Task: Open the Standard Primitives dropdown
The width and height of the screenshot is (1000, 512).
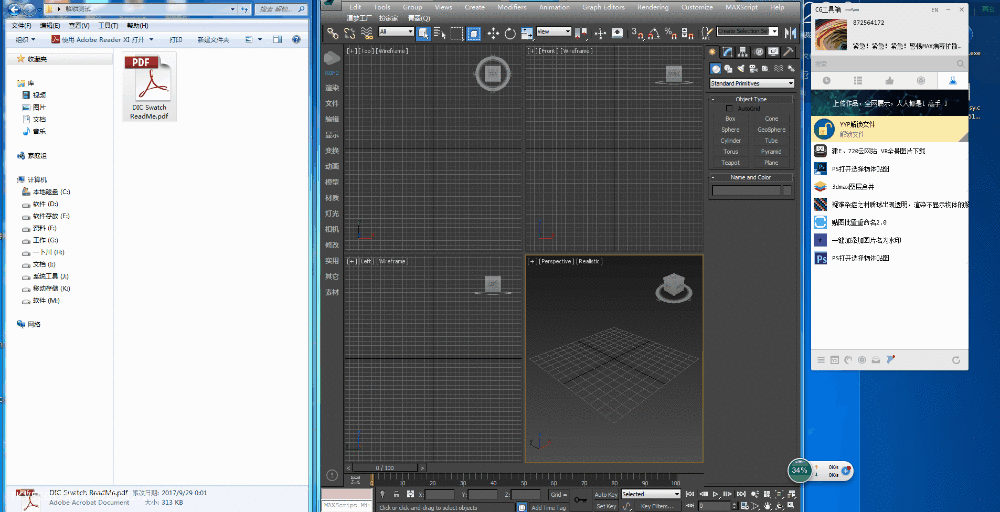Action: click(751, 83)
